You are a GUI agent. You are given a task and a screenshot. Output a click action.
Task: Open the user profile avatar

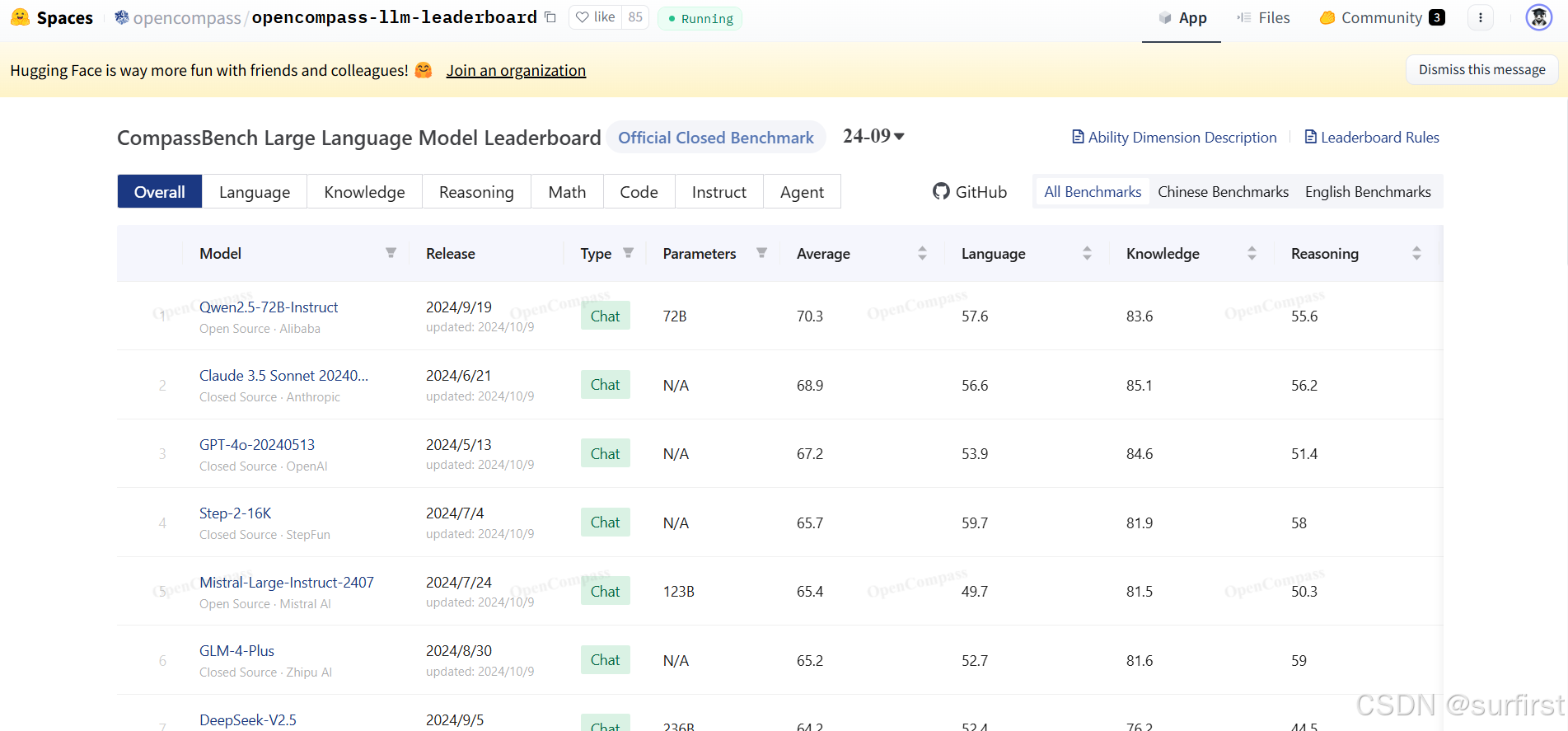1539,17
